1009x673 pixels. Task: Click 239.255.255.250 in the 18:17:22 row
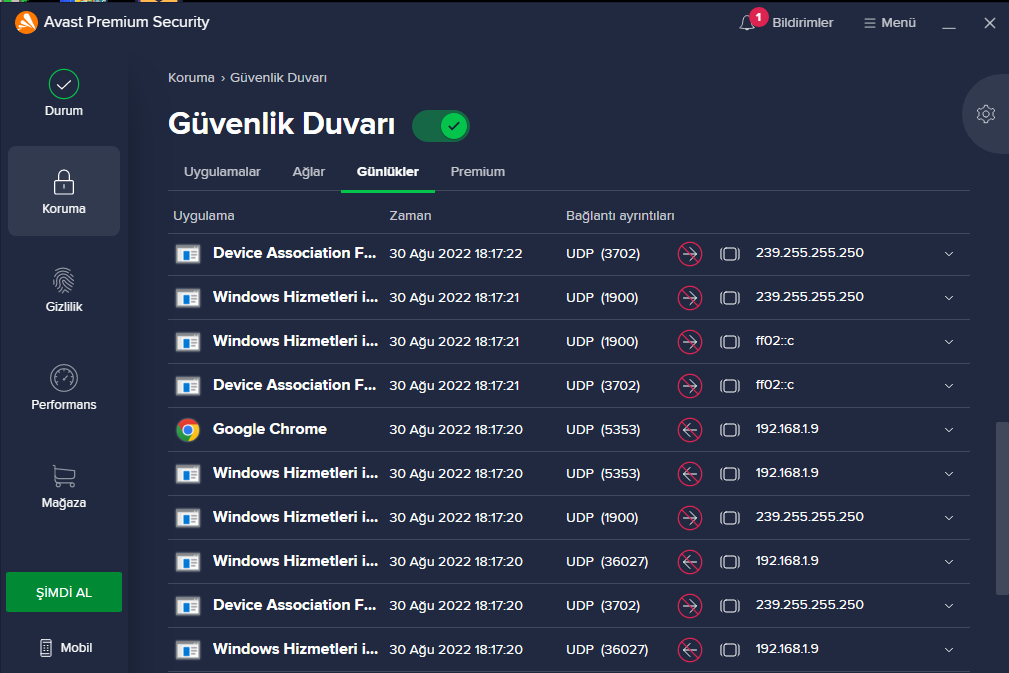(810, 252)
